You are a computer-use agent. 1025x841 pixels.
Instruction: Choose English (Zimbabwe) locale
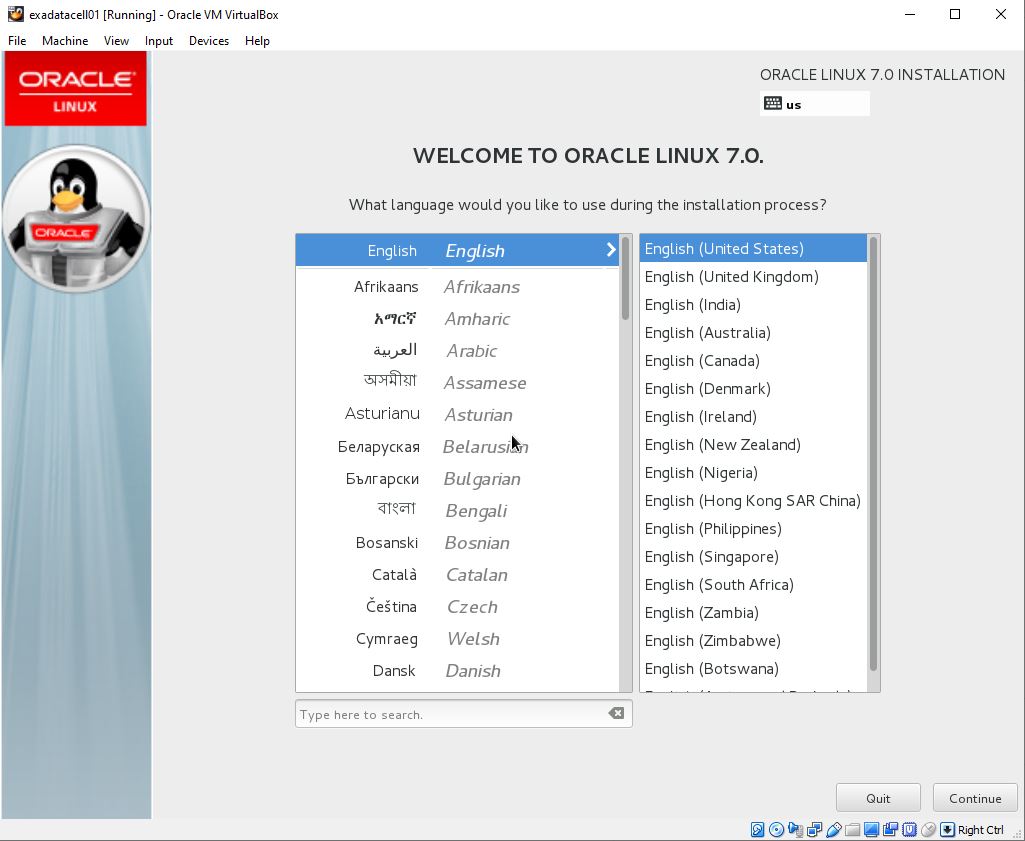coord(753,642)
